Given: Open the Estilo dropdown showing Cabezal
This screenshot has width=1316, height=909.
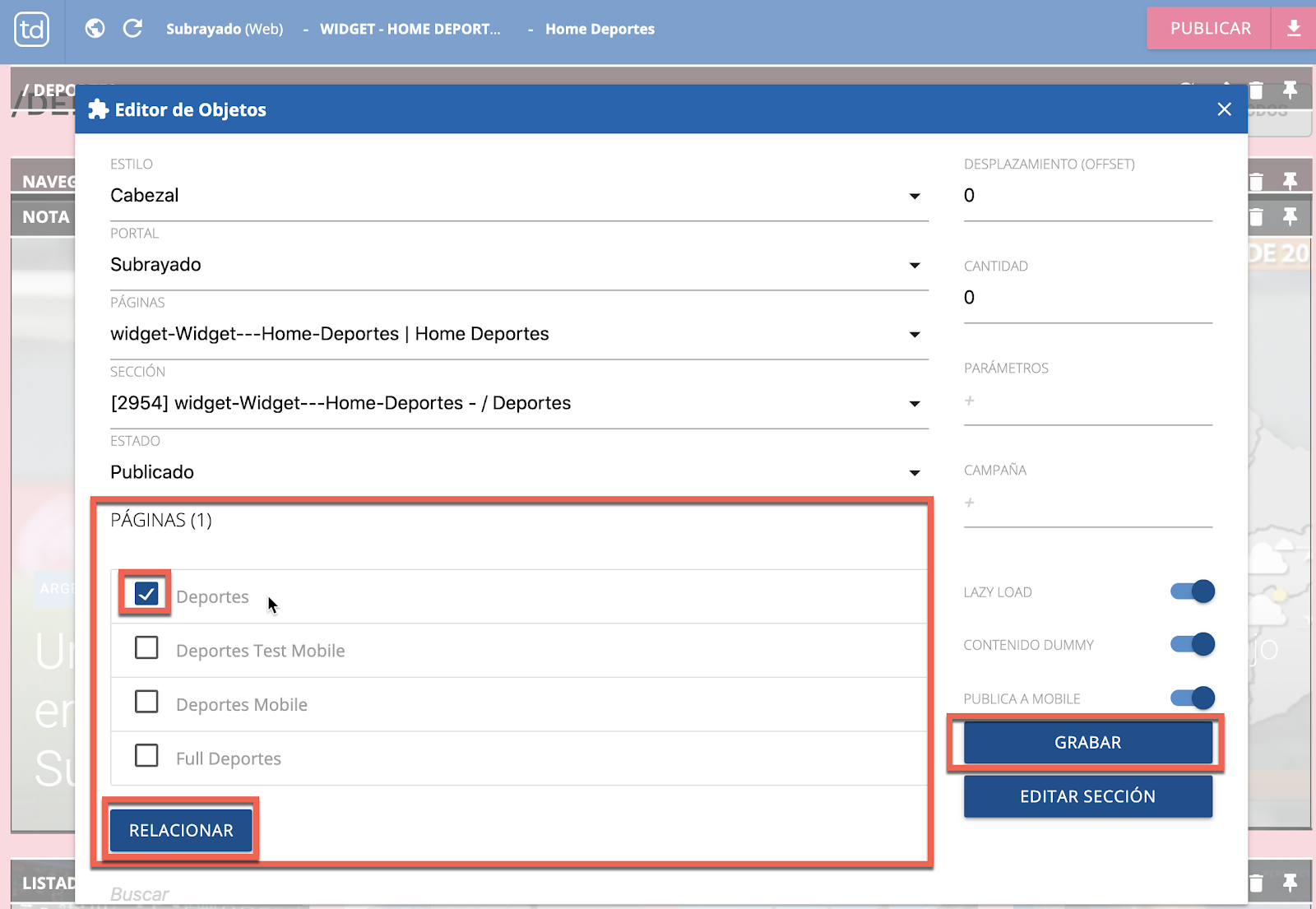Looking at the screenshot, I should coord(518,196).
